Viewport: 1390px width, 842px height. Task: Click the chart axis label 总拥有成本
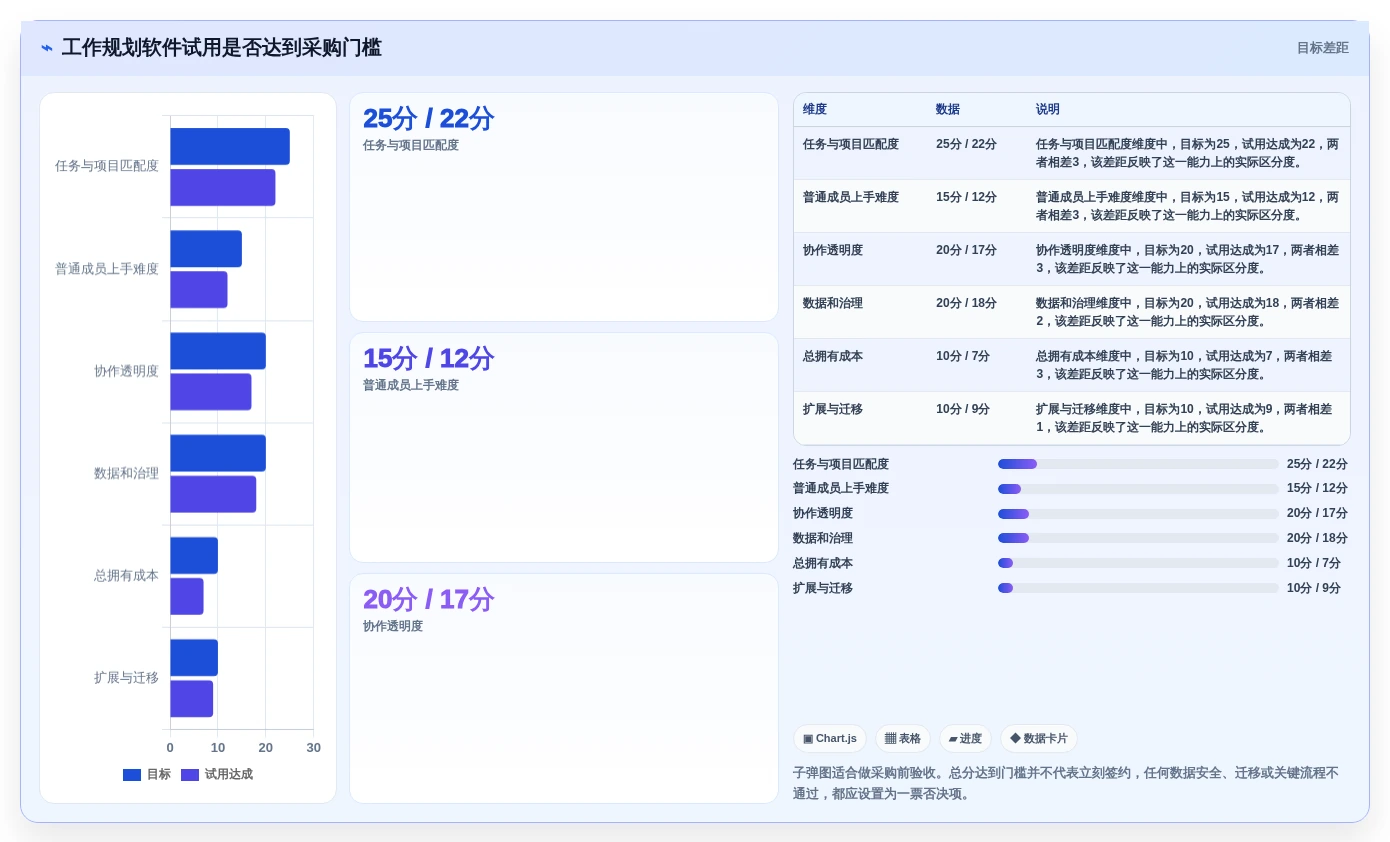pyautogui.click(x=126, y=576)
